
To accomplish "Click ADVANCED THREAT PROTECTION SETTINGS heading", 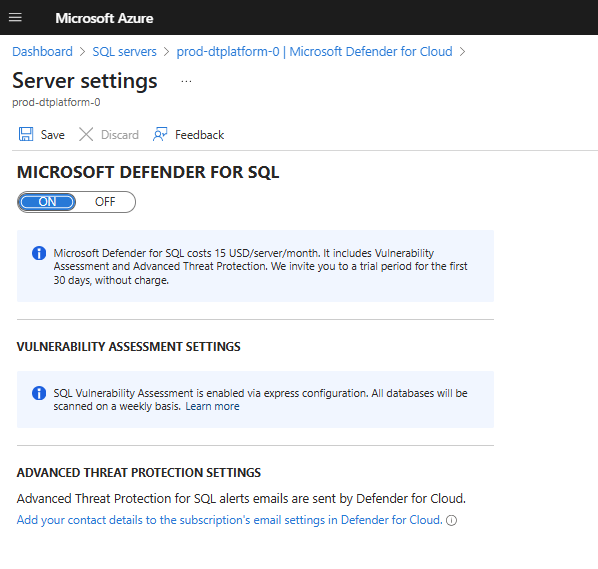I will click(139, 473).
